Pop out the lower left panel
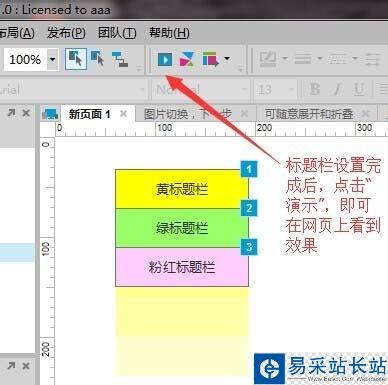 click(x=11, y=366)
